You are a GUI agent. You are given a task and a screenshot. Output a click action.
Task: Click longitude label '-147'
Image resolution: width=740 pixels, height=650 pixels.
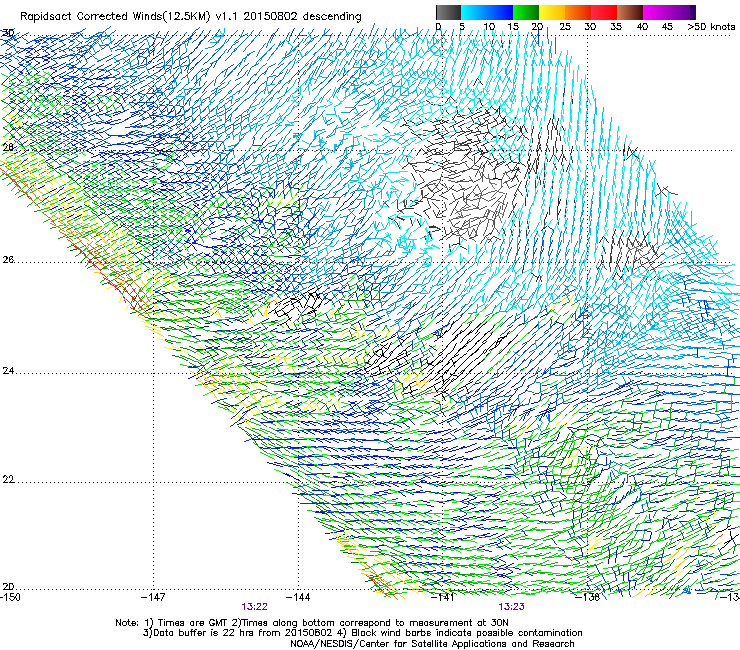pyautogui.click(x=153, y=597)
